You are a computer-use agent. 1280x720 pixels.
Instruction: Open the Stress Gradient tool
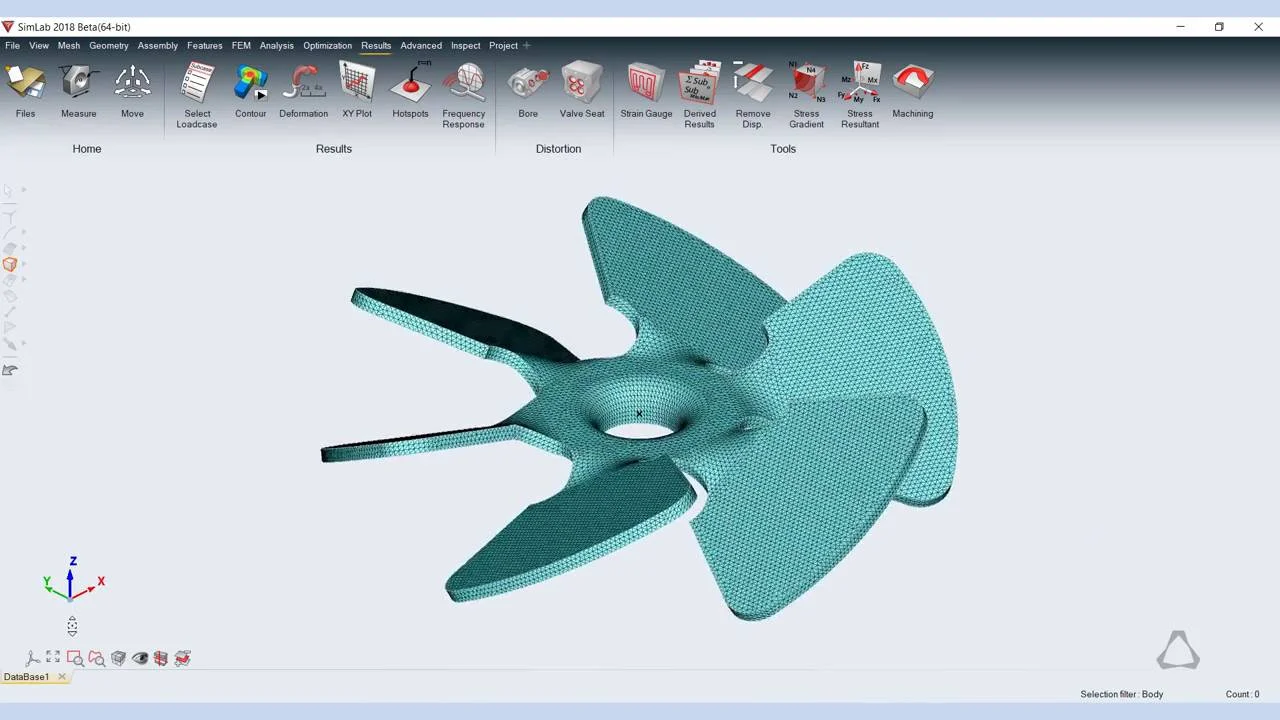[806, 84]
